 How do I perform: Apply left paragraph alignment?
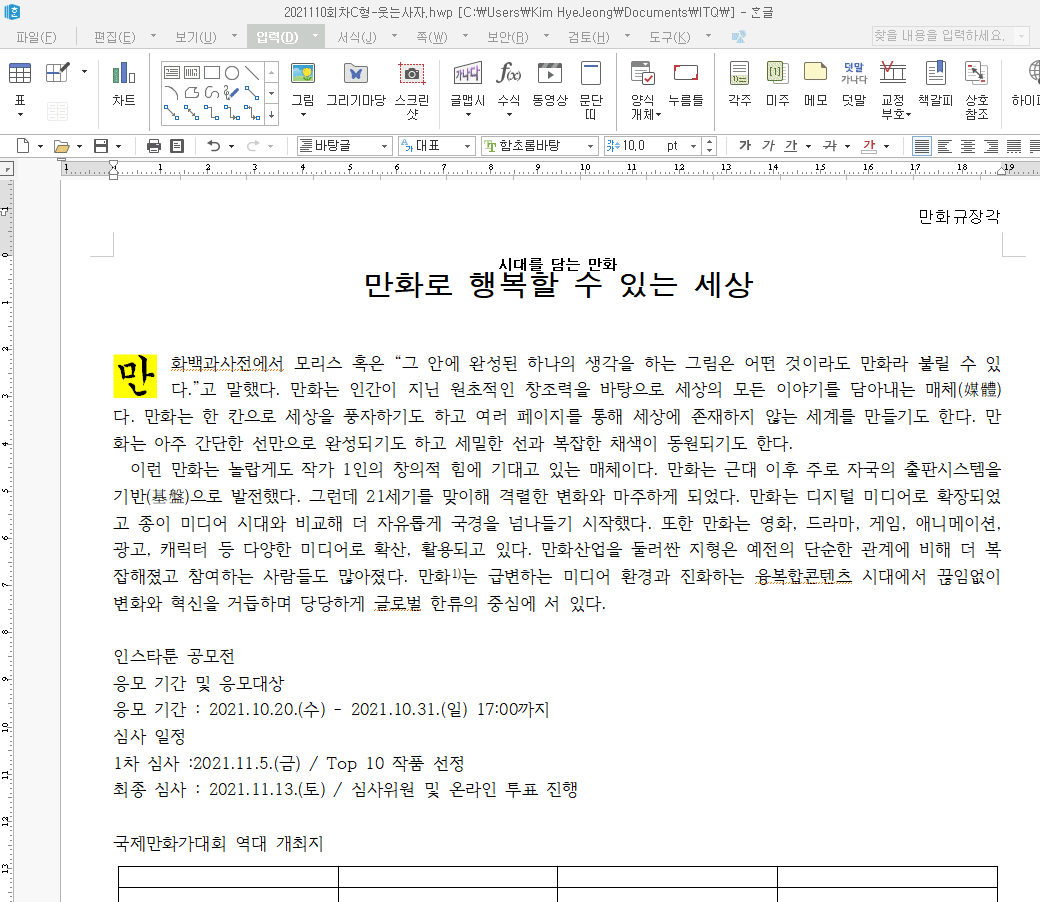[945, 145]
